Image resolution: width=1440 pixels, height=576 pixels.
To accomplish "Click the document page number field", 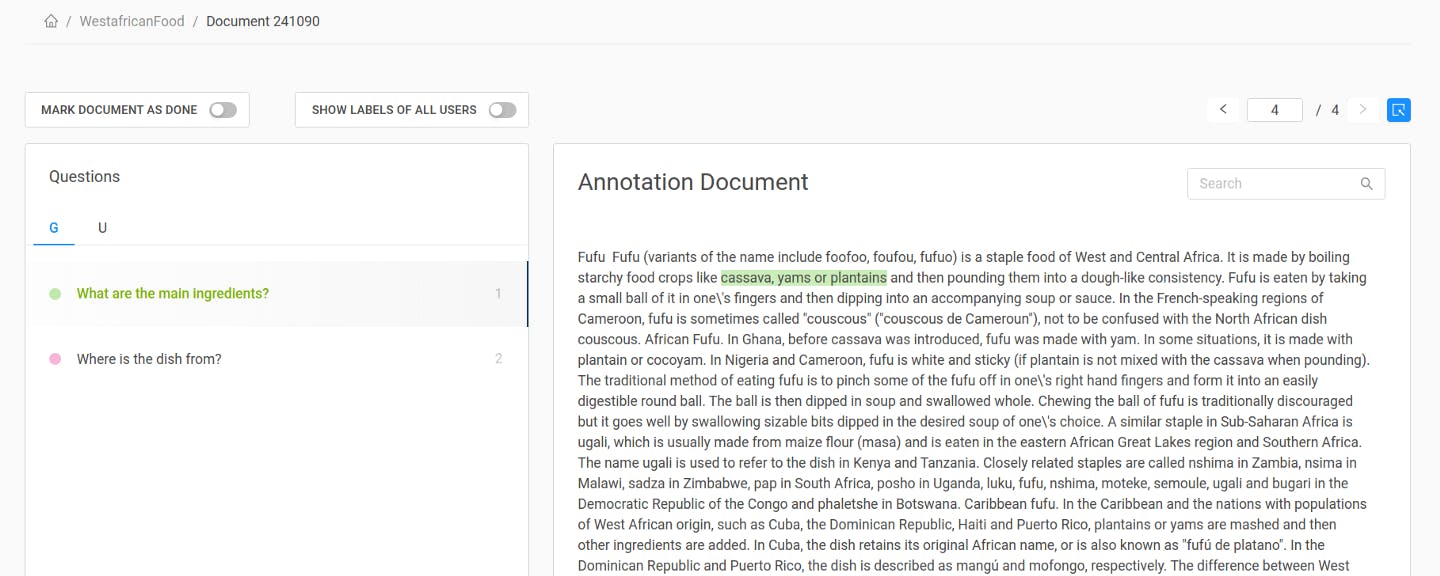I will (x=1275, y=110).
